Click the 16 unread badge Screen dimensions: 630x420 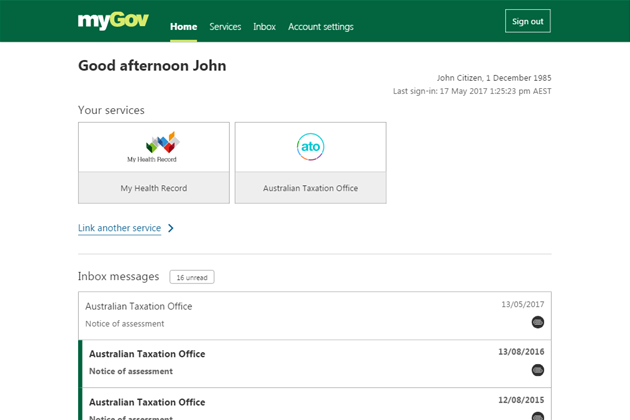click(x=191, y=277)
